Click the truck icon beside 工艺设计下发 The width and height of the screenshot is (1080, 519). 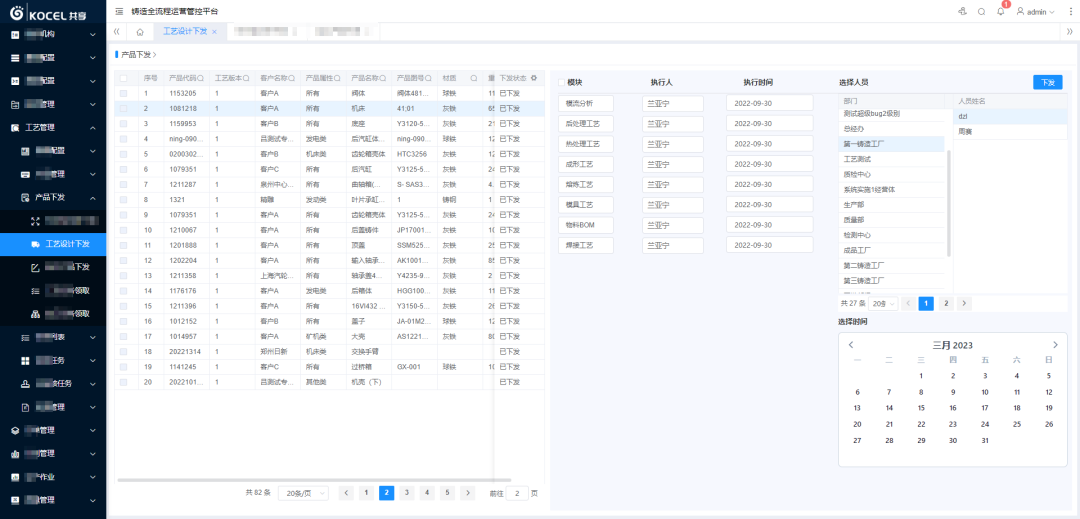(36, 244)
